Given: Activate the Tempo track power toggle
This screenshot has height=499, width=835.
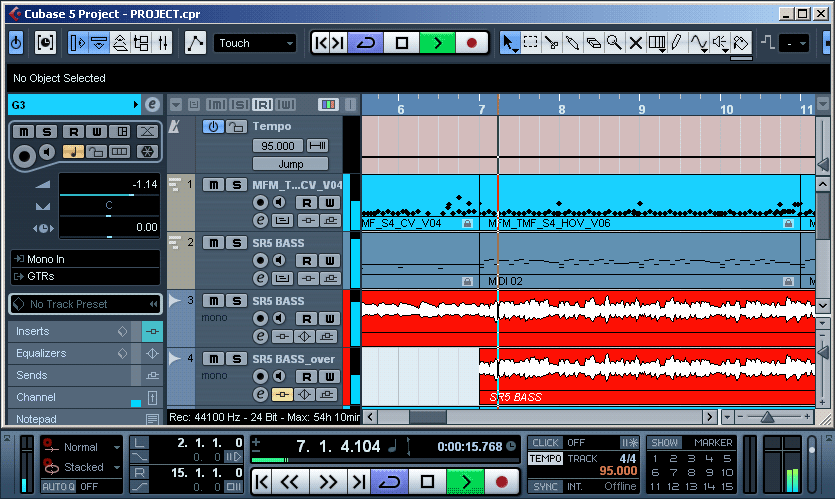Looking at the screenshot, I should (x=213, y=127).
